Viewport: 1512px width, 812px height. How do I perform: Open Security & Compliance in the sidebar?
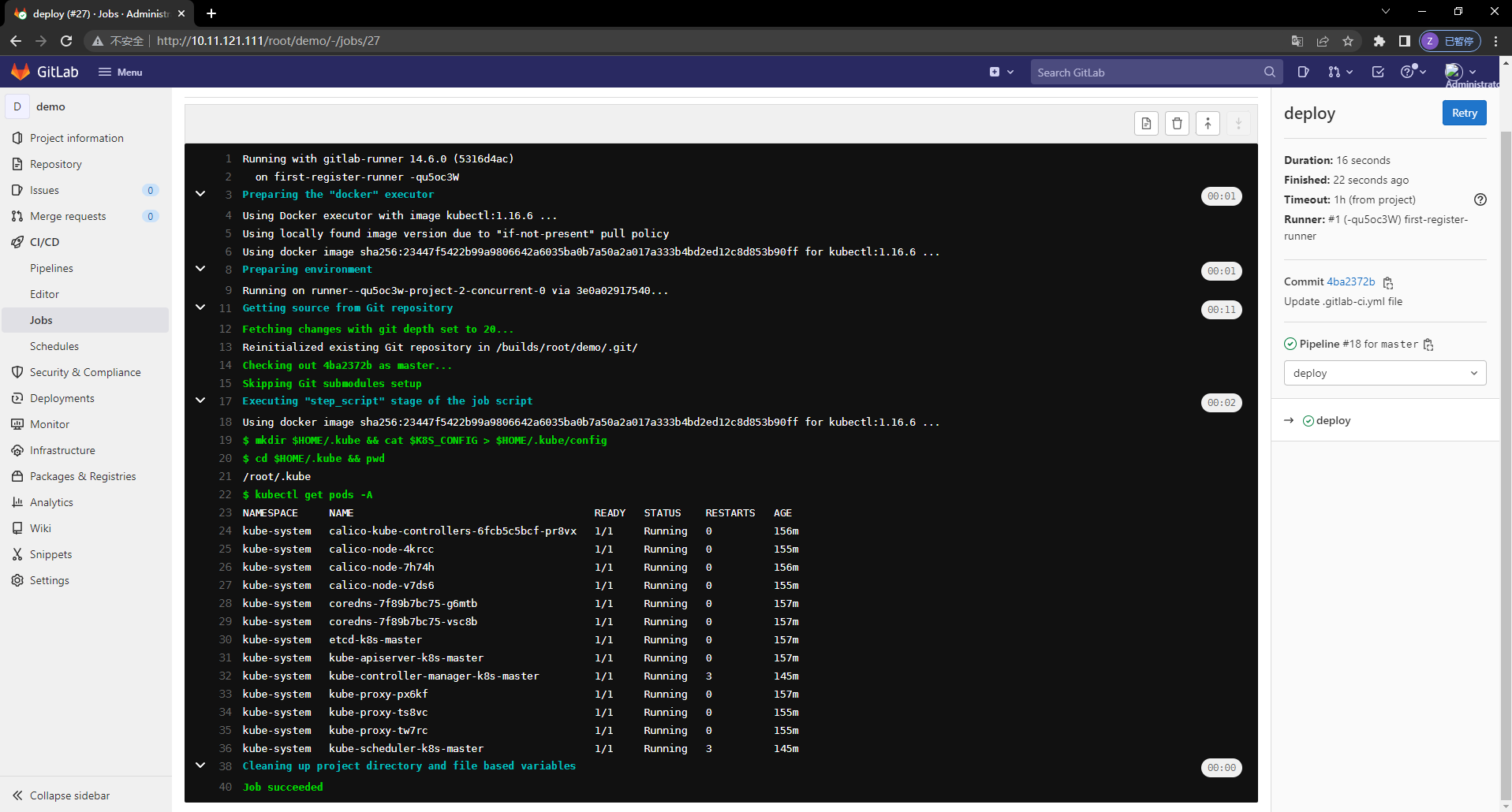click(x=86, y=372)
